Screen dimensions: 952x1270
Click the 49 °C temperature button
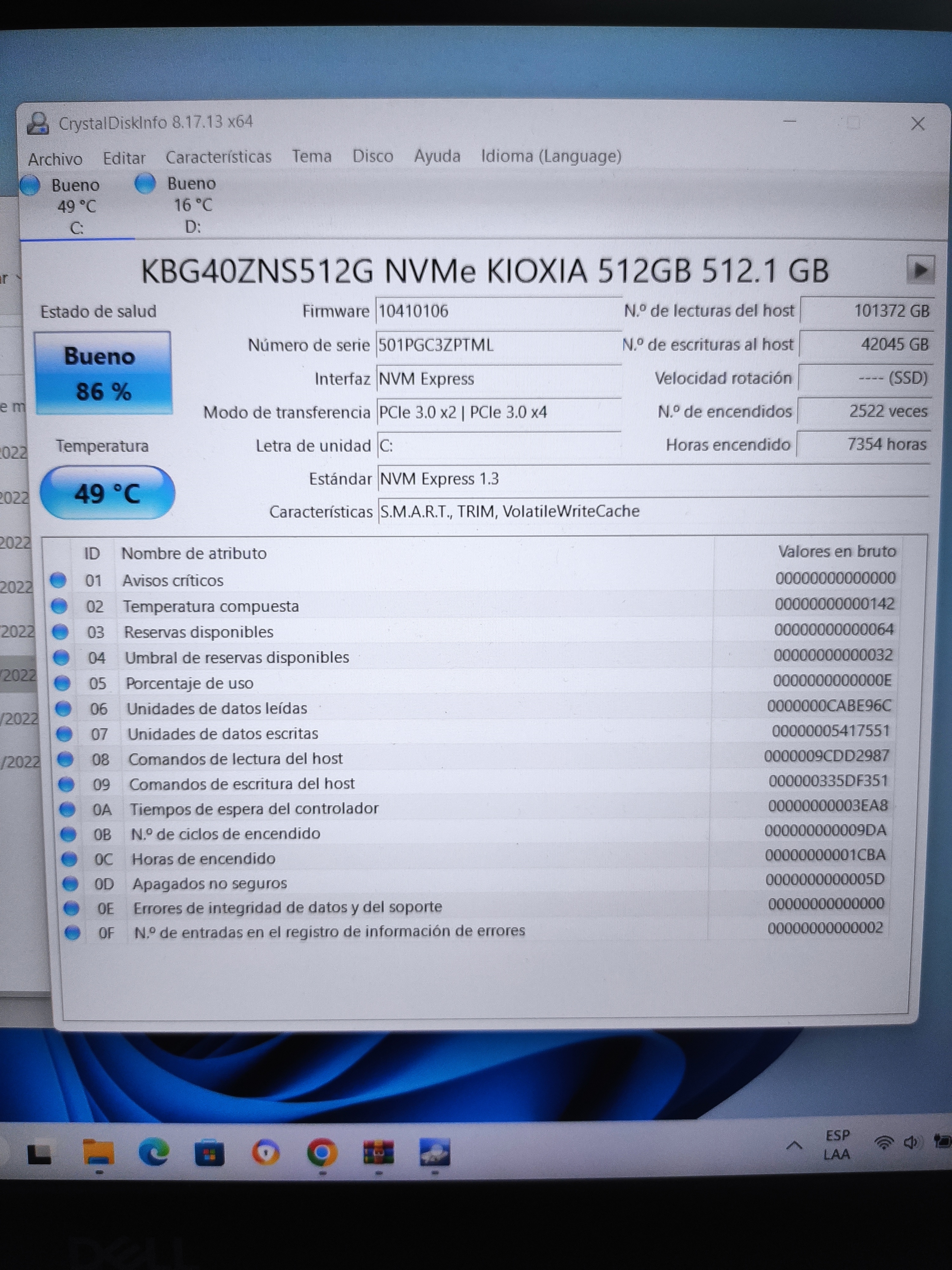(107, 493)
